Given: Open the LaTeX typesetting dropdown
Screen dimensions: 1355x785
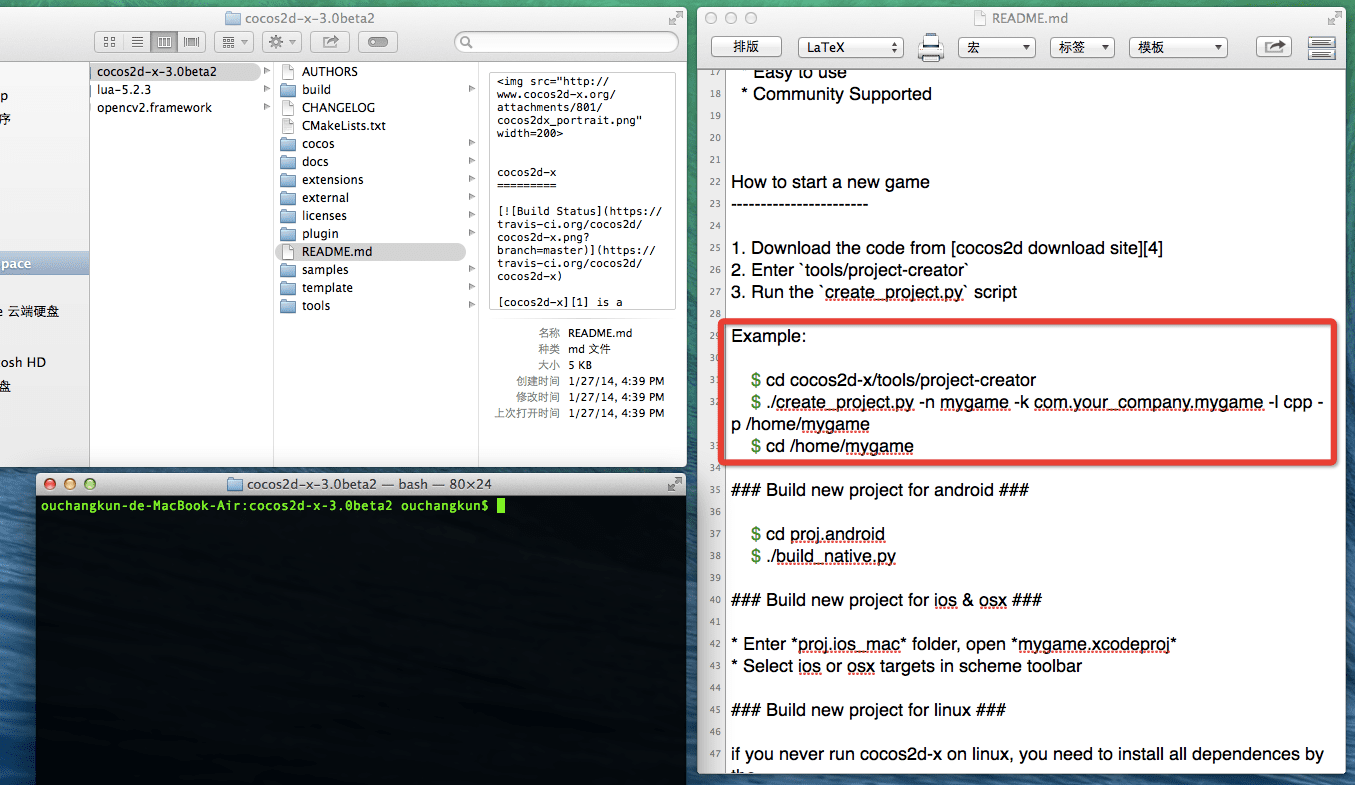Looking at the screenshot, I should pyautogui.click(x=850, y=47).
